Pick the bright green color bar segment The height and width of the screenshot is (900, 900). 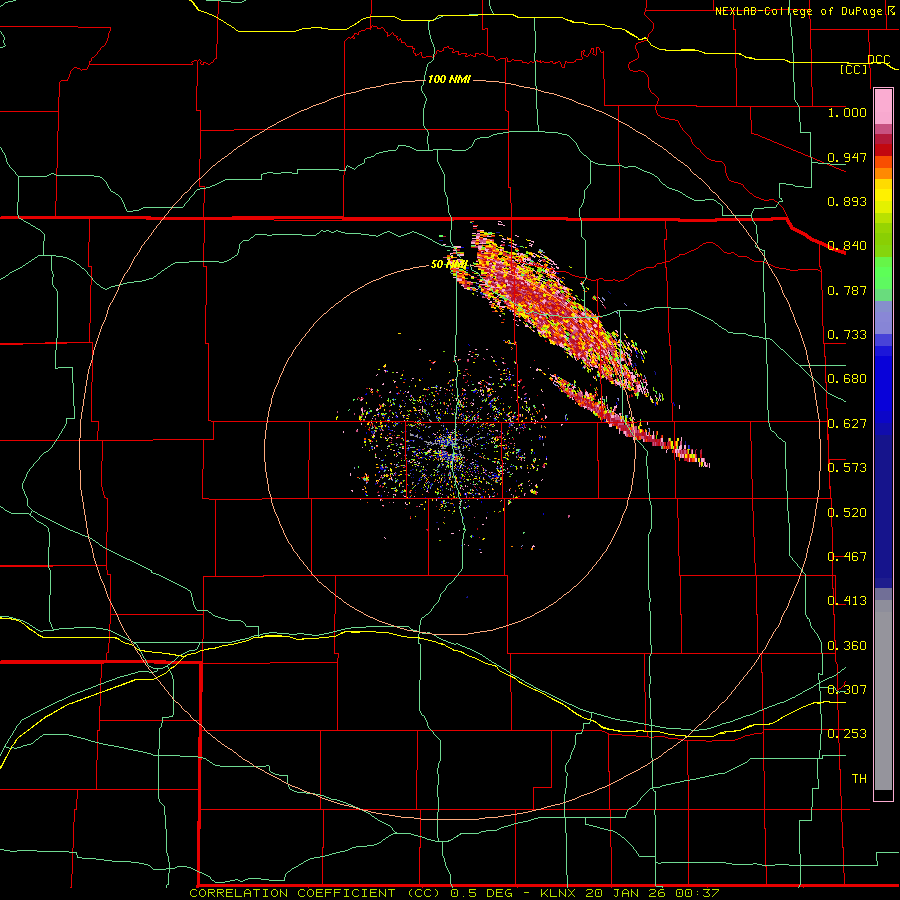pyautogui.click(x=883, y=274)
